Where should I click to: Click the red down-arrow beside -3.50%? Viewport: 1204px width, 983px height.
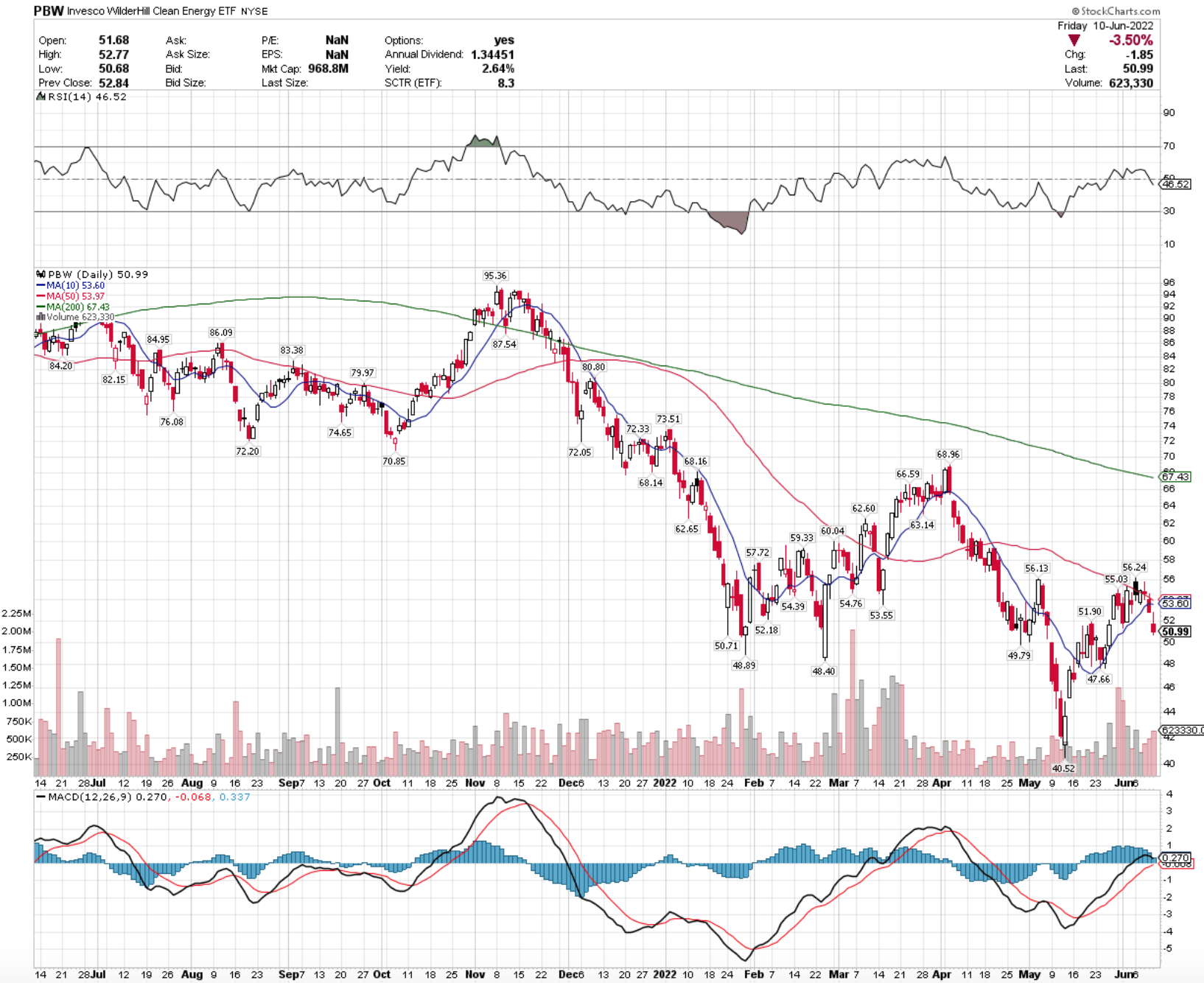[1074, 41]
